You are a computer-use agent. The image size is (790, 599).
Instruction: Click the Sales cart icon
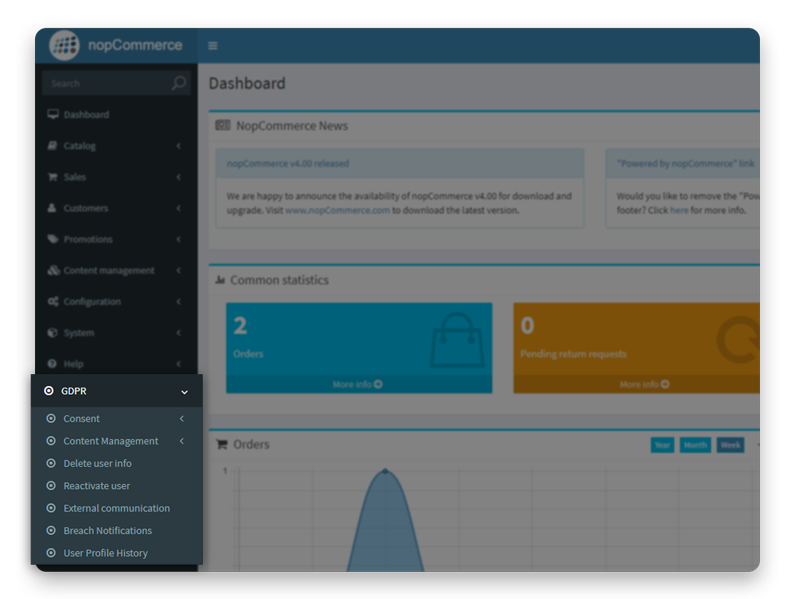click(x=52, y=177)
